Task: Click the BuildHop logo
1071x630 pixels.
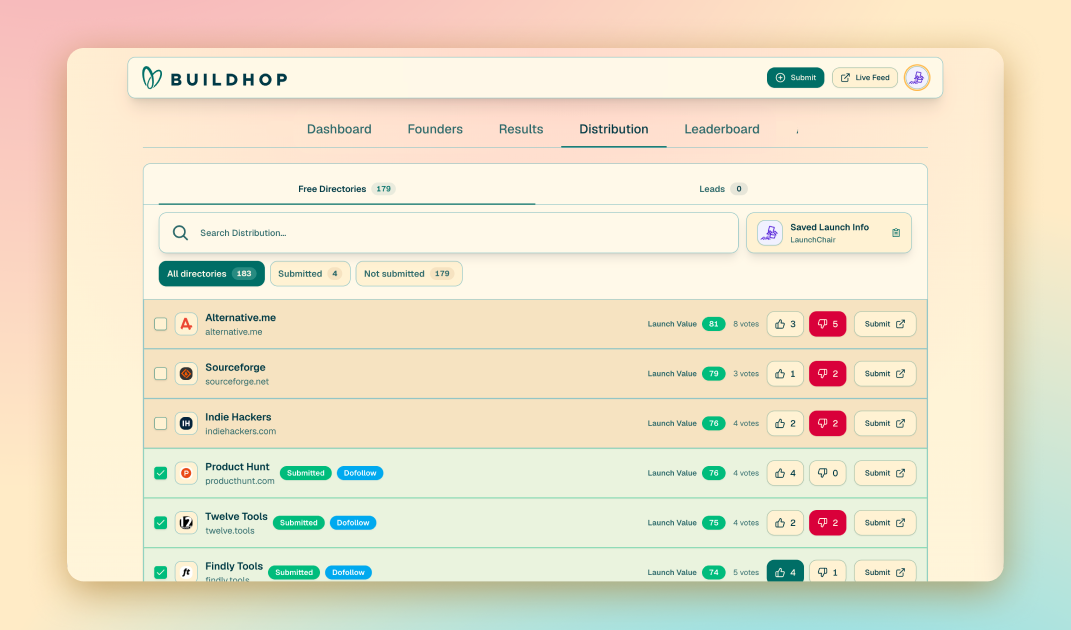Action: pos(215,78)
